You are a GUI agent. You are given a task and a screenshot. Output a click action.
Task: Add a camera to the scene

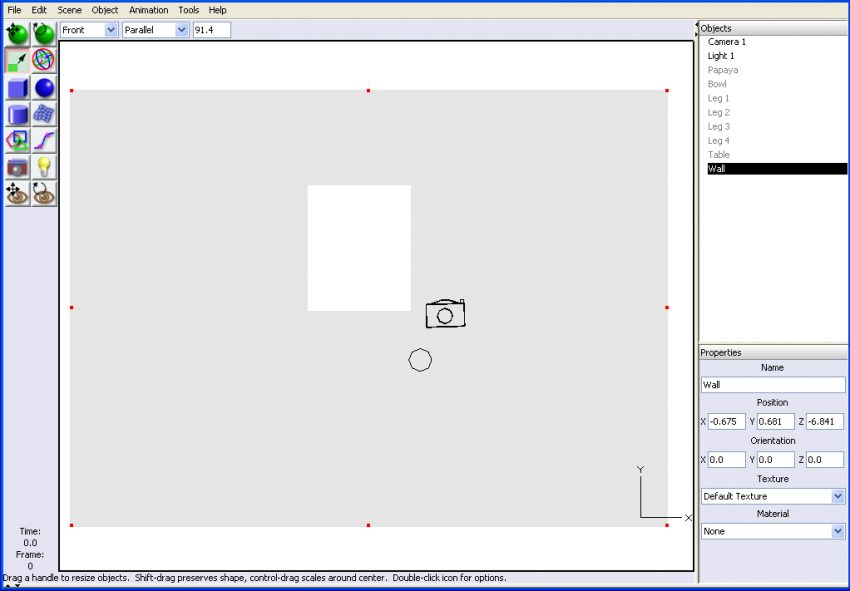click(x=15, y=167)
